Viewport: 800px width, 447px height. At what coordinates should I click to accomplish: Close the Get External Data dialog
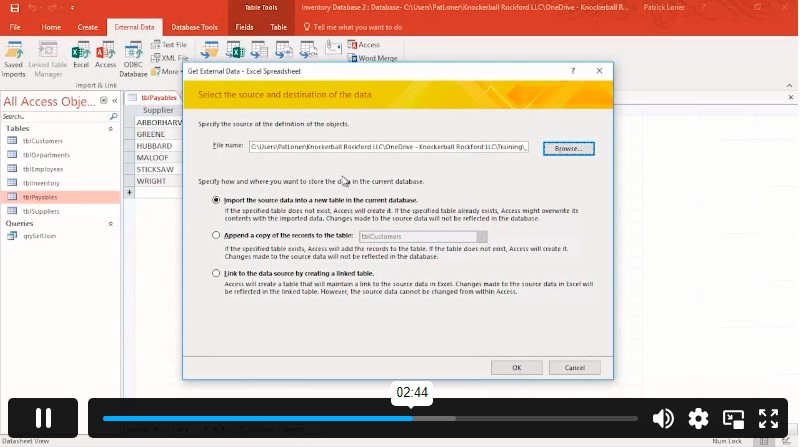point(599,71)
